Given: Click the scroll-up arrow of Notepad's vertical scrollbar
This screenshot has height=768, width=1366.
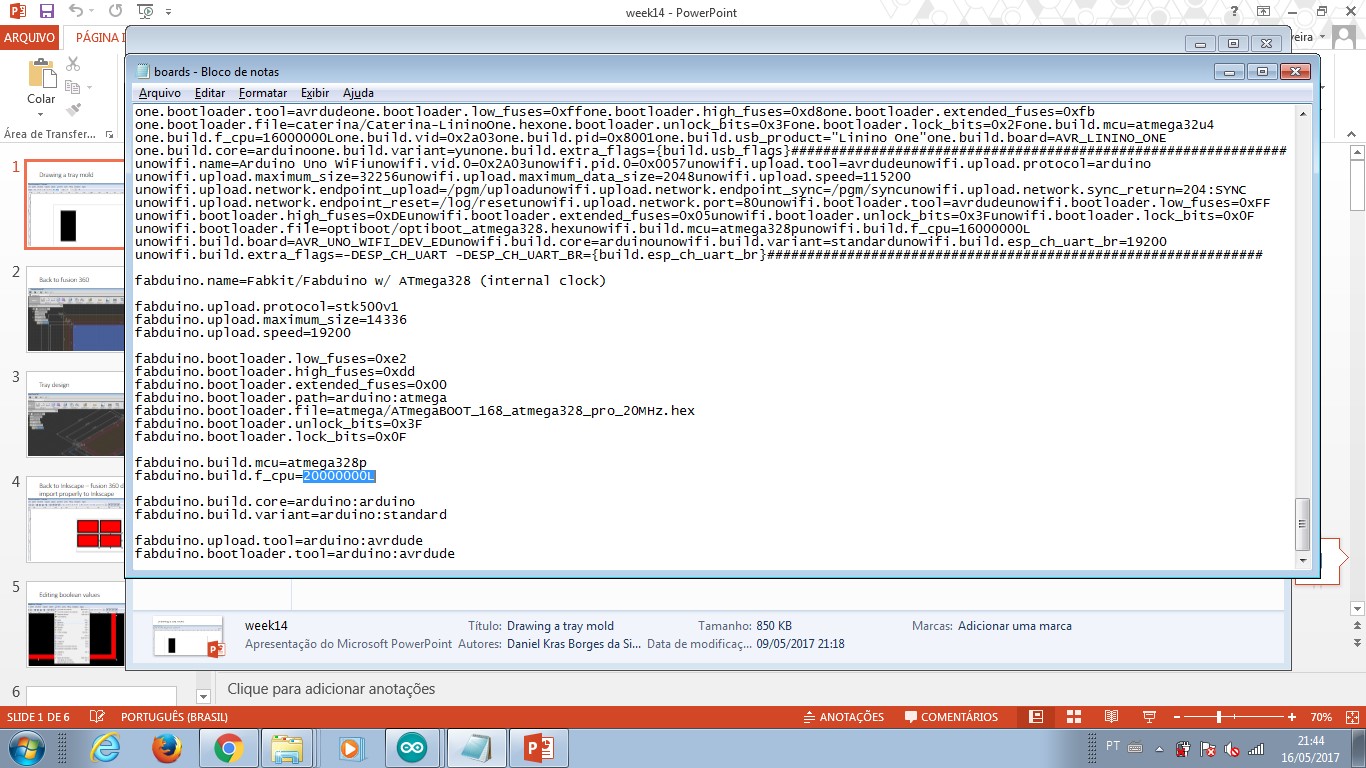Looking at the screenshot, I should click(x=1302, y=113).
